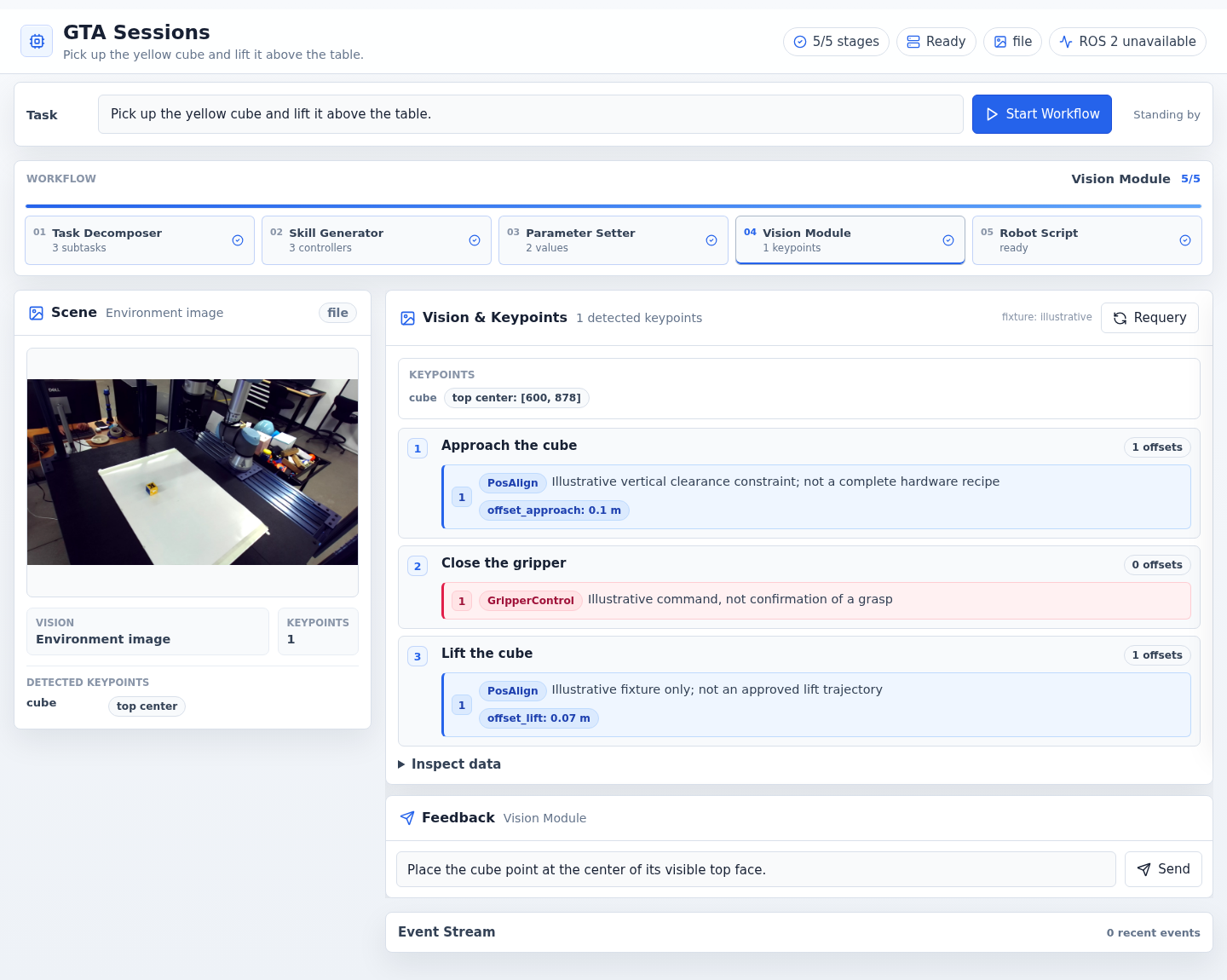Image resolution: width=1227 pixels, height=980 pixels.
Task: Open the Skill Generator stage
Action: tap(377, 240)
